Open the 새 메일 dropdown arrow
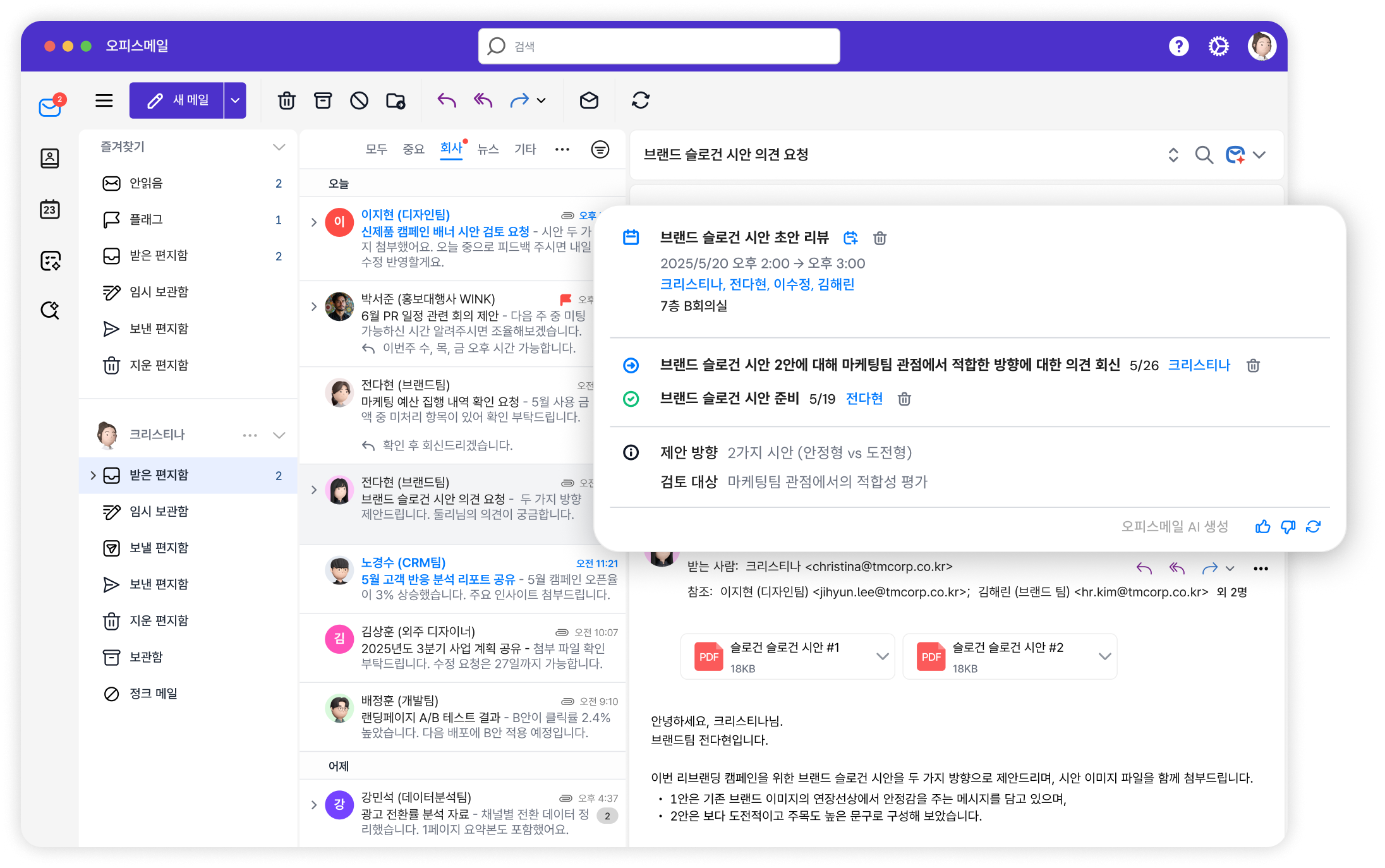 (x=235, y=100)
